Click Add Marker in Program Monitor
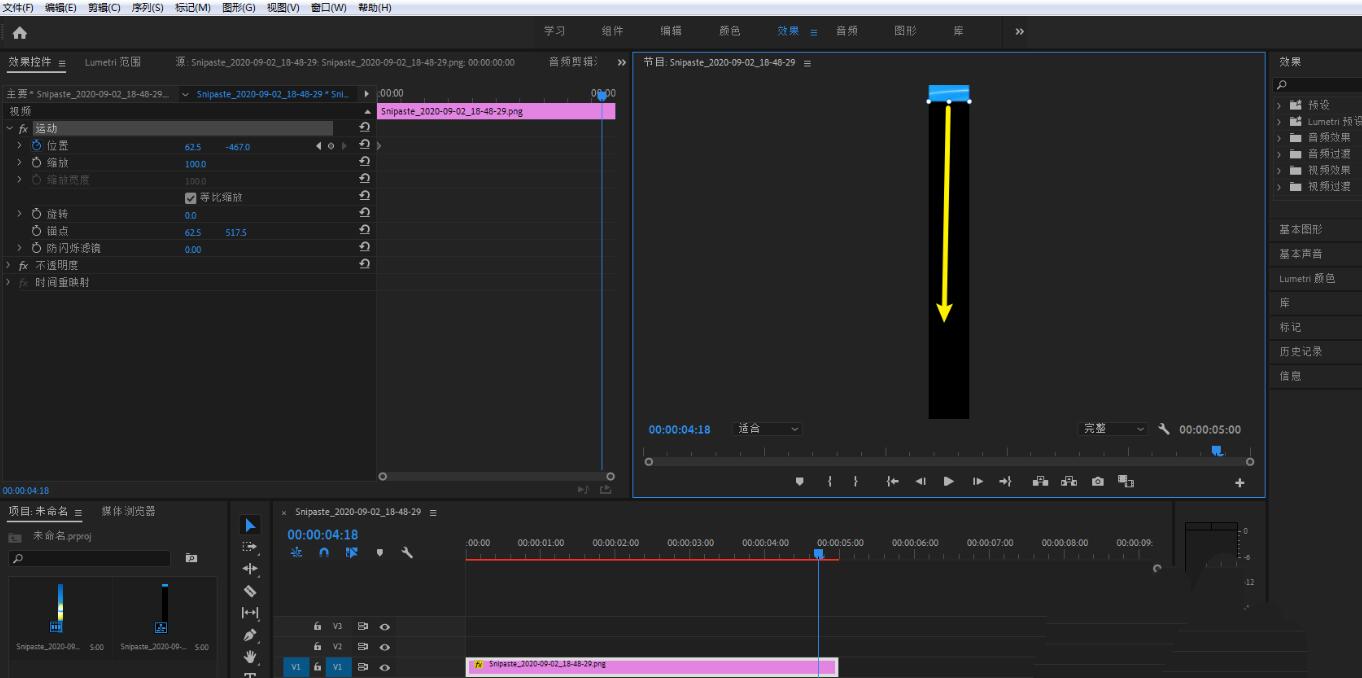The width and height of the screenshot is (1362, 678). pos(799,481)
